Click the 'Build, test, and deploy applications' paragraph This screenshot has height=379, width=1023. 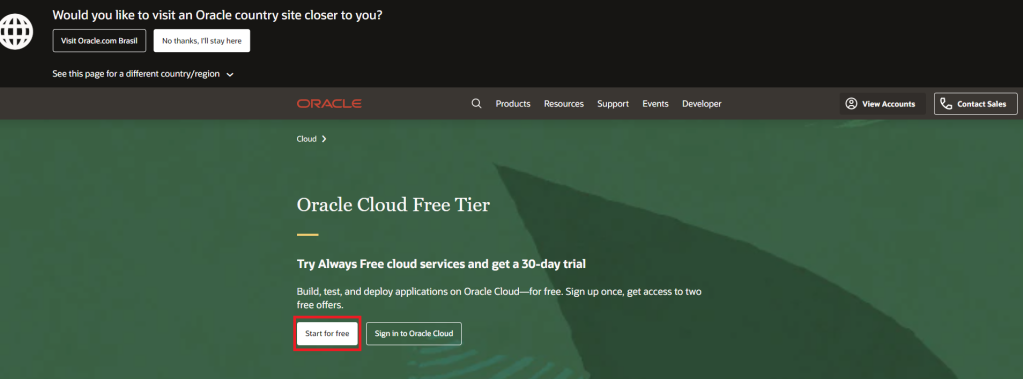tap(499, 298)
